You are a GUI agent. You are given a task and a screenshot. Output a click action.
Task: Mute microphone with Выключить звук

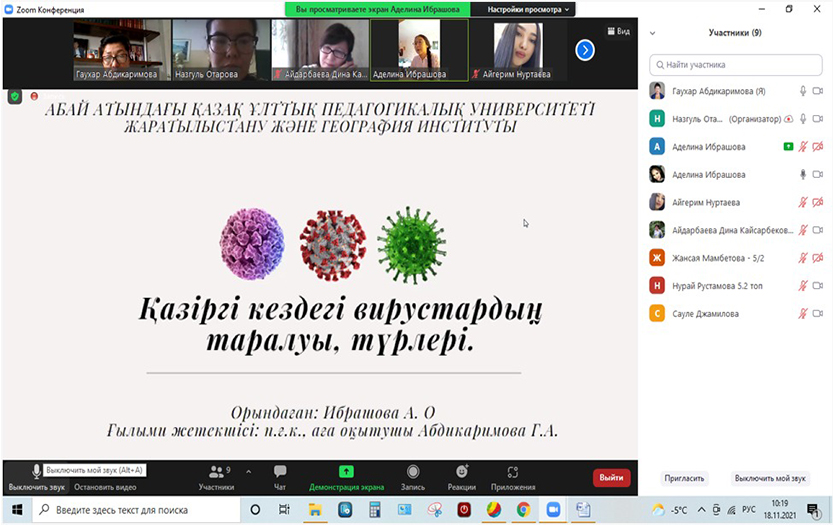(x=36, y=472)
